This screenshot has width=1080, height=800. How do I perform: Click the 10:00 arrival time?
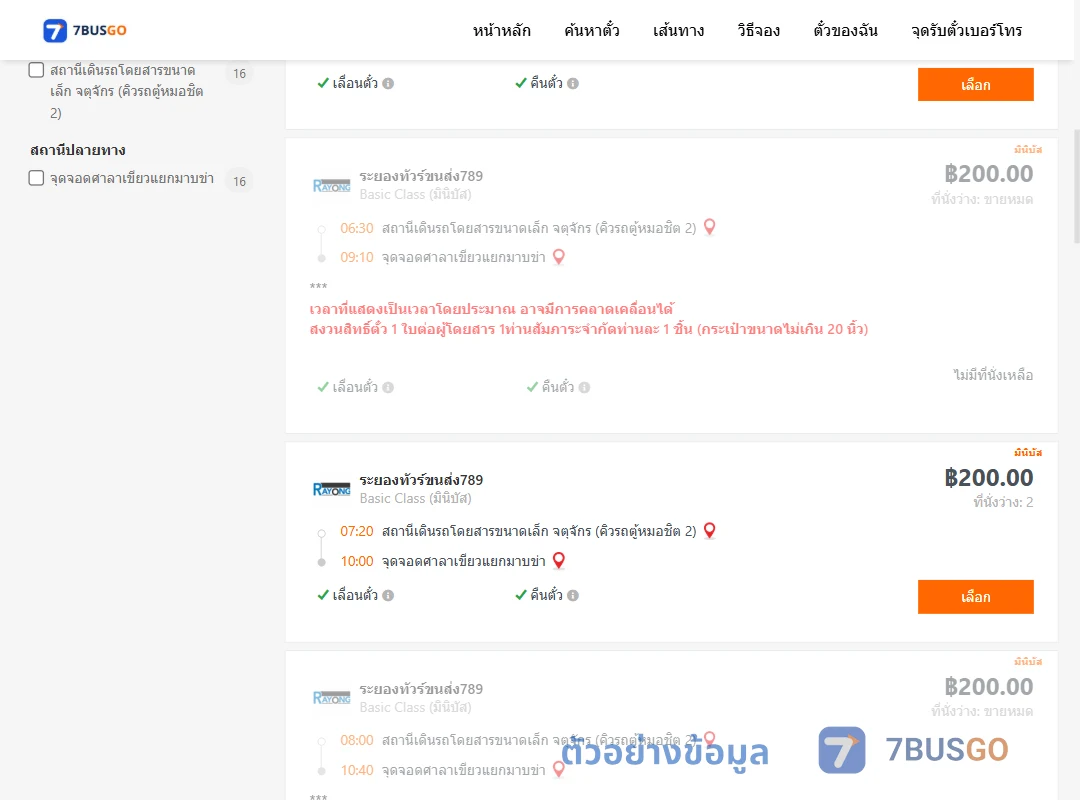(x=357, y=562)
